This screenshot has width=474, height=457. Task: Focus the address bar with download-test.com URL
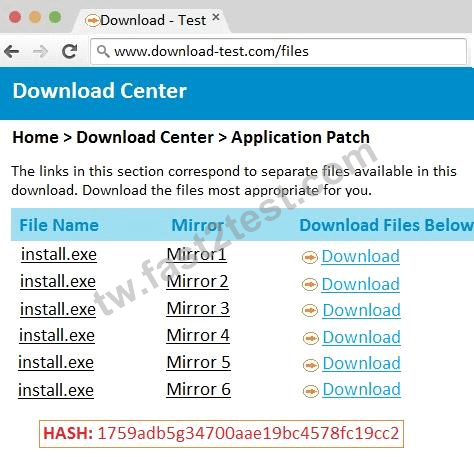click(279, 52)
